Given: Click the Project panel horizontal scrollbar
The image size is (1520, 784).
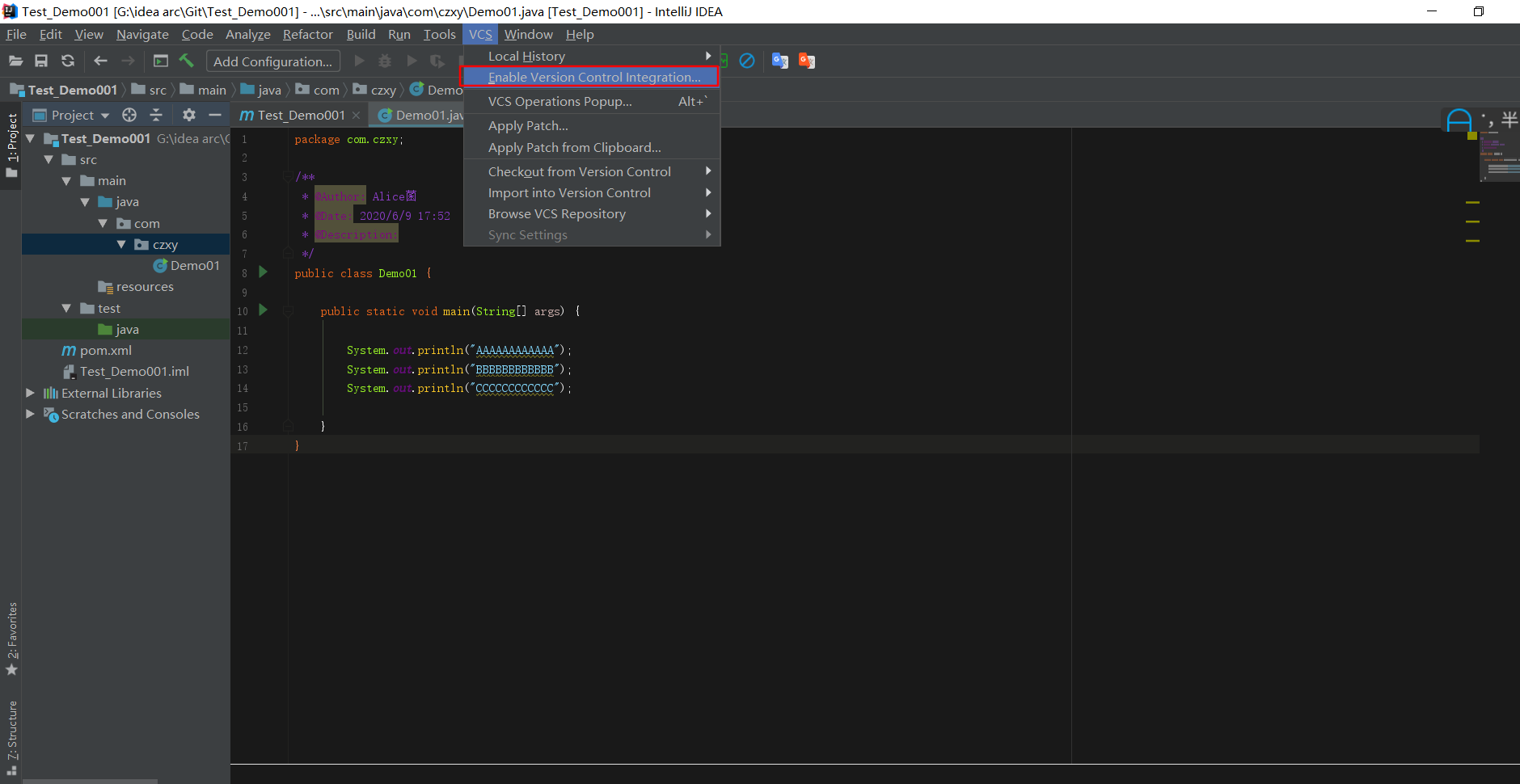Looking at the screenshot, I should [90, 781].
